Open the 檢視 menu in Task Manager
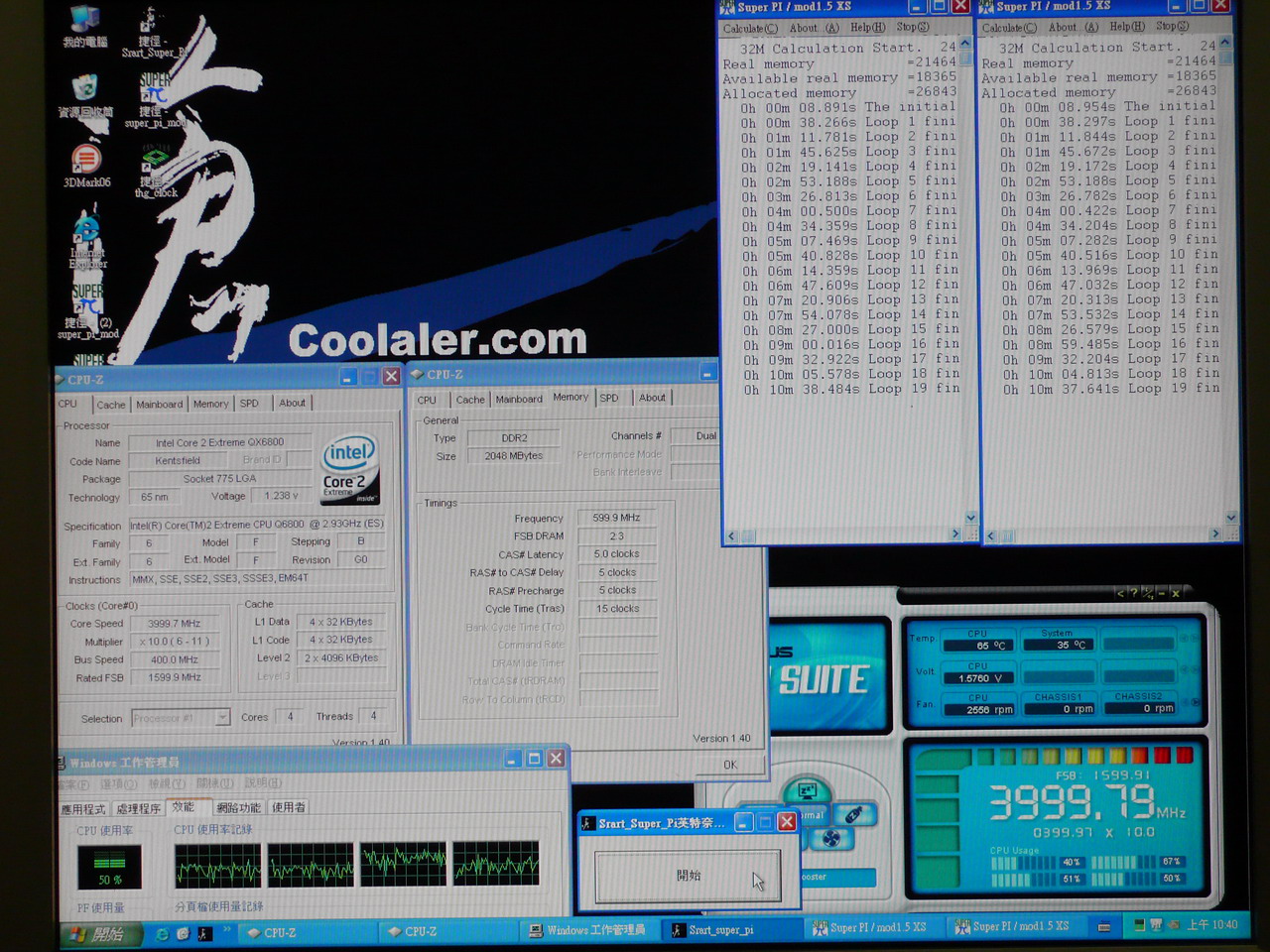 coord(166,784)
